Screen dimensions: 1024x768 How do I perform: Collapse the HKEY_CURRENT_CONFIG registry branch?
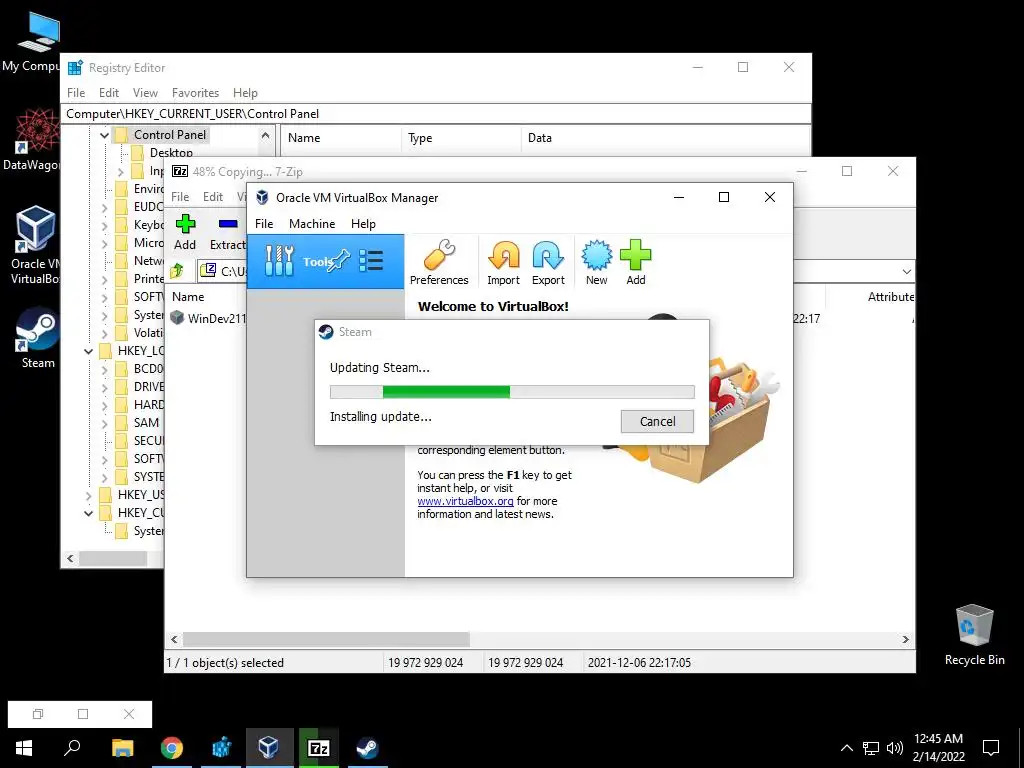88,513
